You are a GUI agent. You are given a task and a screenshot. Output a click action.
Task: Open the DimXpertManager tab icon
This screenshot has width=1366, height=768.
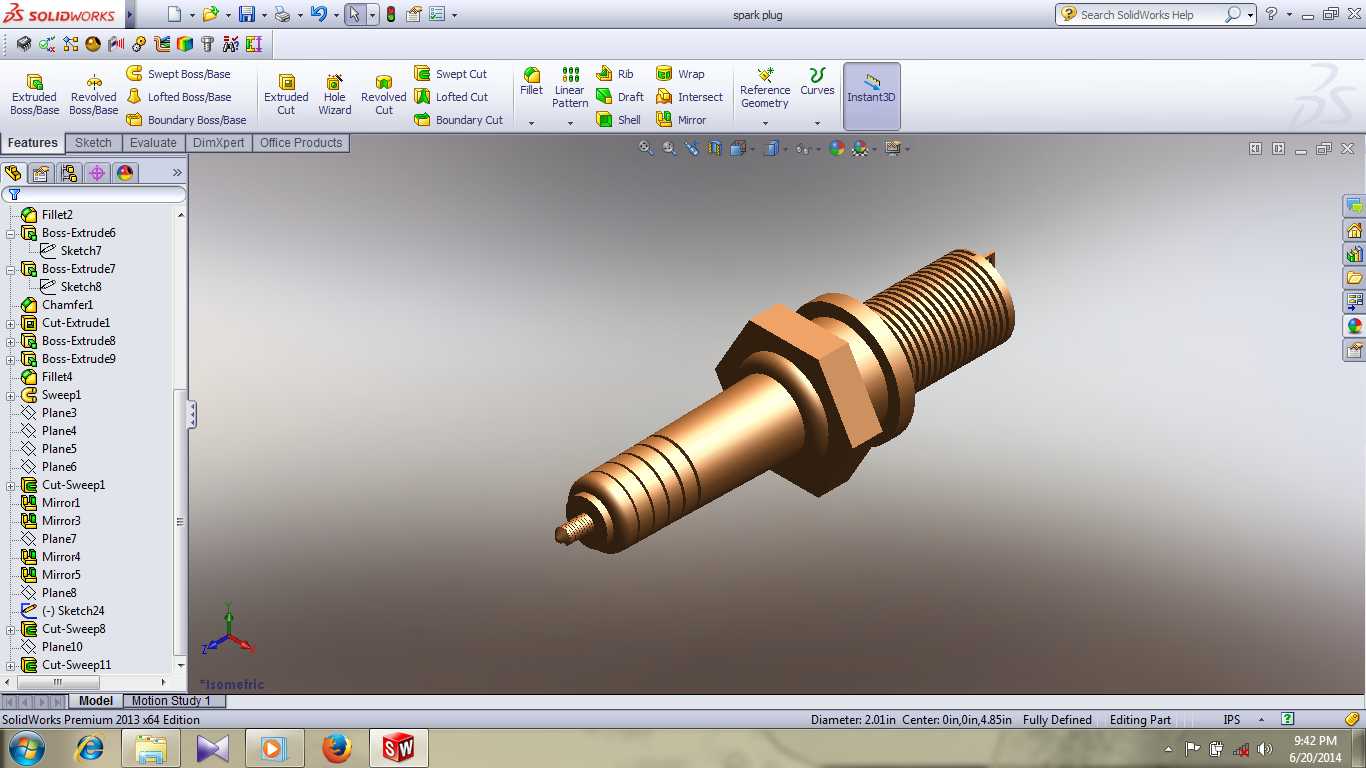97,173
